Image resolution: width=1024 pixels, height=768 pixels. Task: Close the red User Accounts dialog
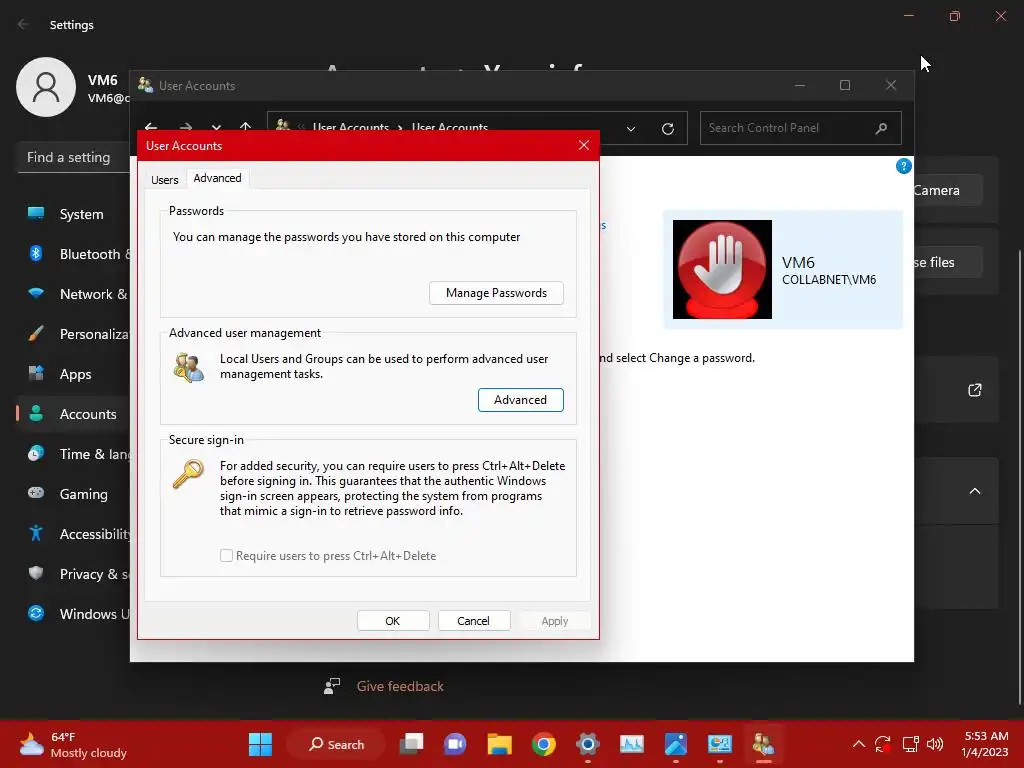[584, 146]
